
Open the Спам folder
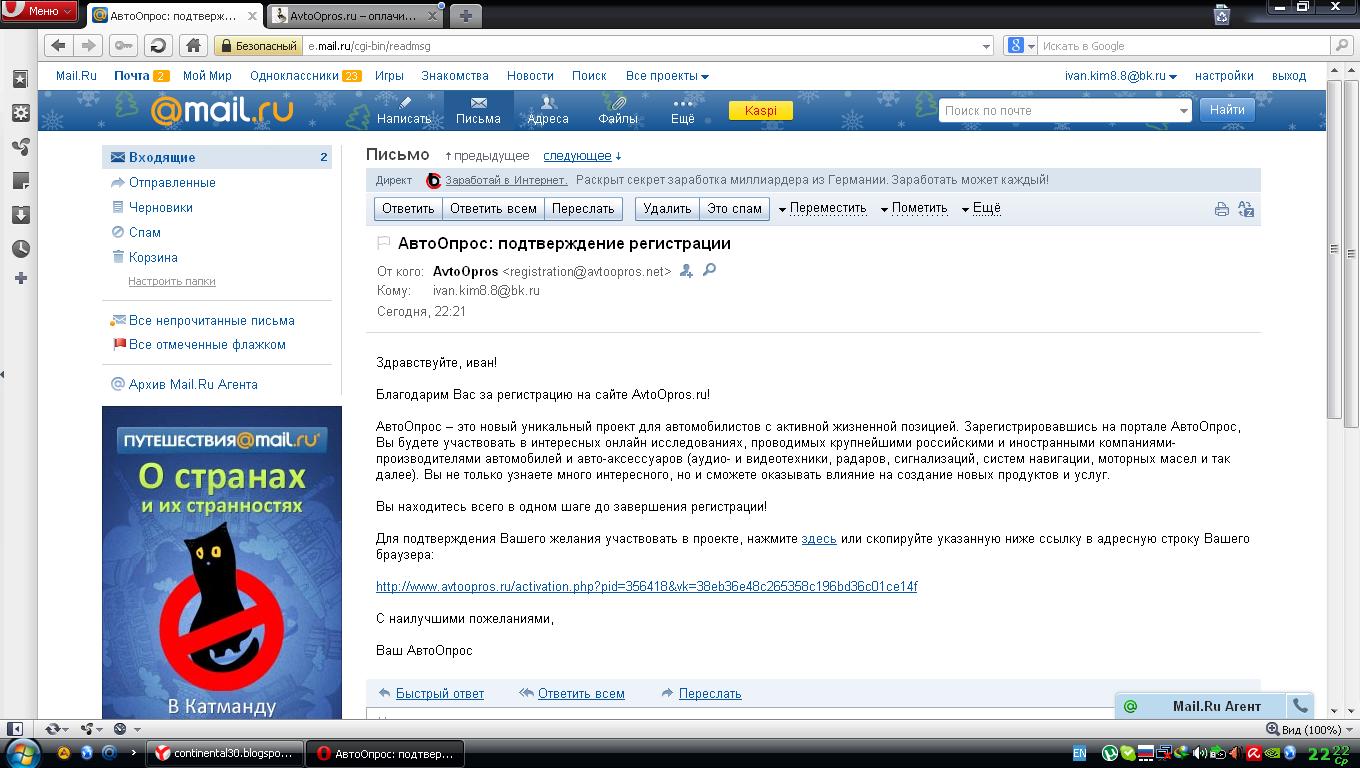(x=144, y=232)
